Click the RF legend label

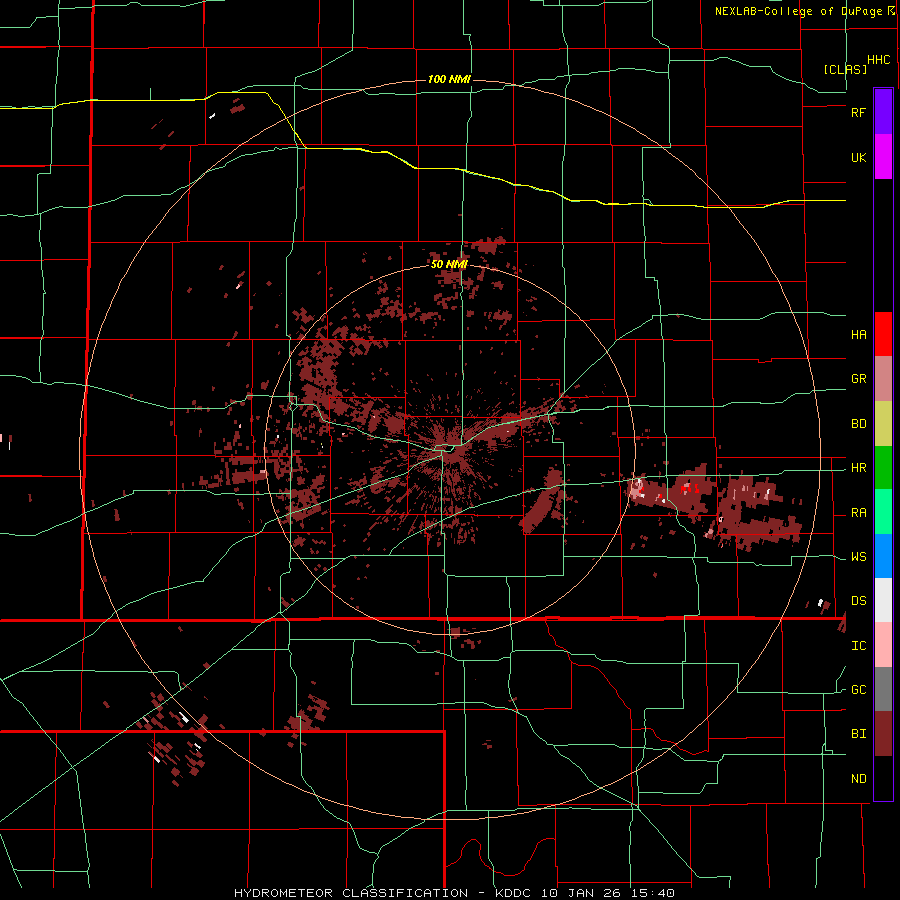858,112
